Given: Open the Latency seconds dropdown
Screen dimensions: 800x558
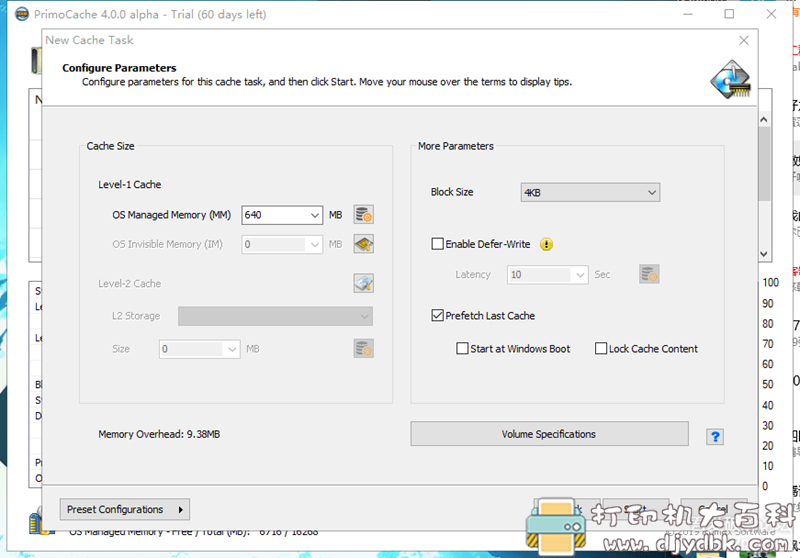Looking at the screenshot, I should tap(580, 275).
